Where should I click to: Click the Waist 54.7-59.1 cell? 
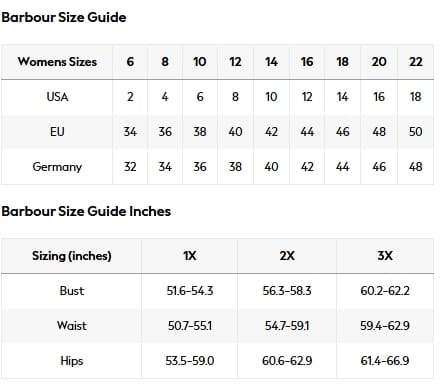coord(287,326)
